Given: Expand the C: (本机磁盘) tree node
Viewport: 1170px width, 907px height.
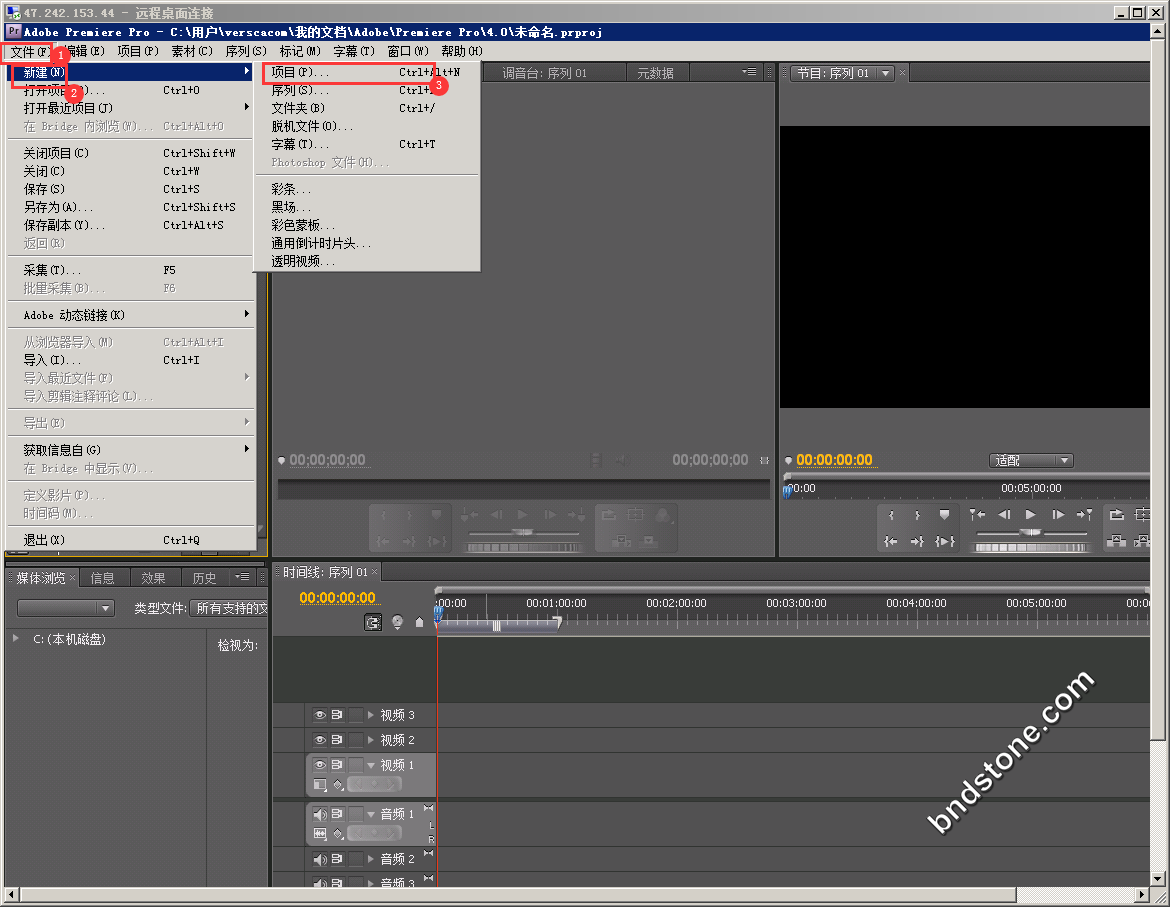Looking at the screenshot, I should pyautogui.click(x=16, y=638).
